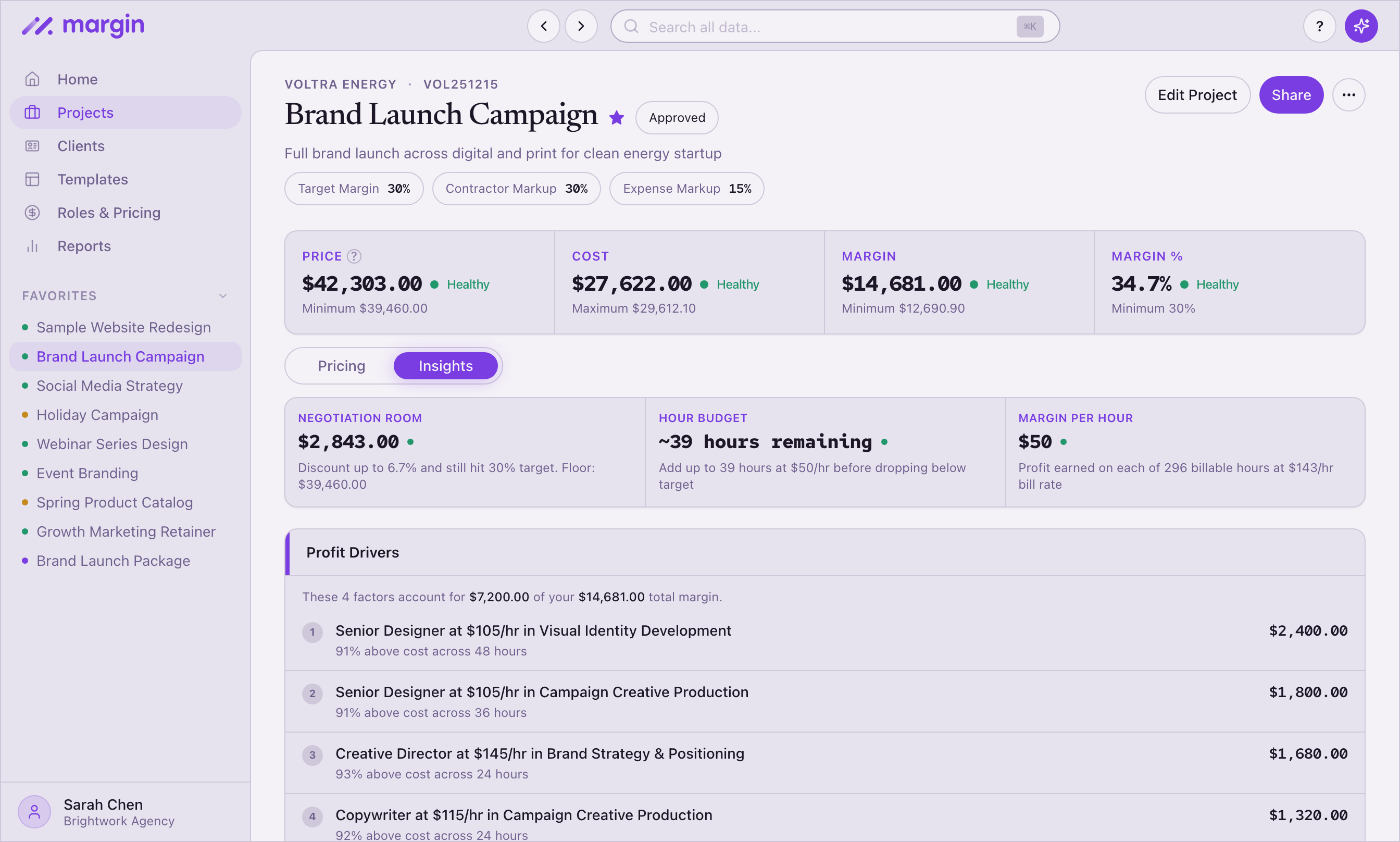
Task: Click the Reports bar chart icon
Action: [x=32, y=246]
